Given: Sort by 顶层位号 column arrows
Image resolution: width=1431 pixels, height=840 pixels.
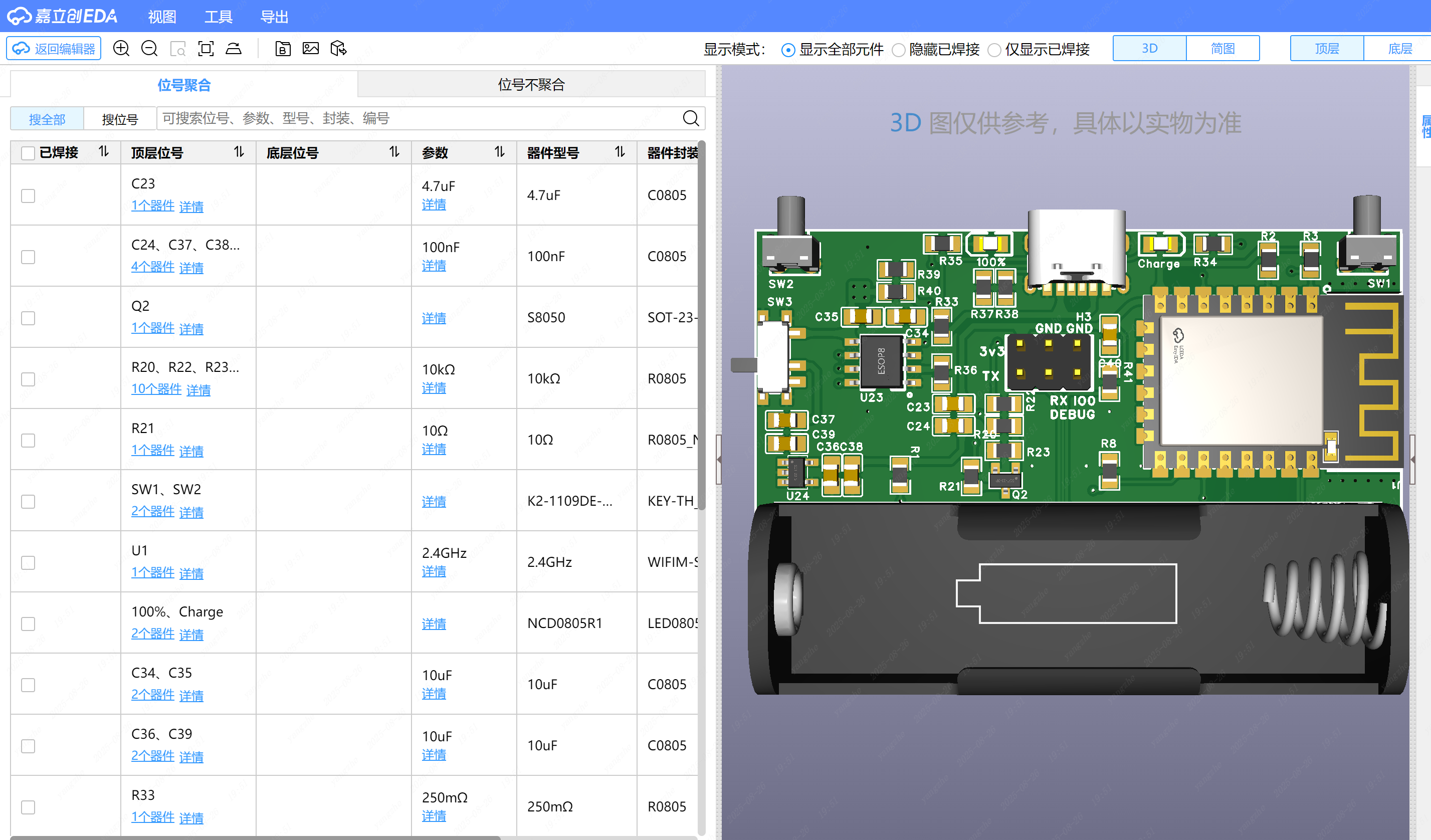Looking at the screenshot, I should point(239,152).
